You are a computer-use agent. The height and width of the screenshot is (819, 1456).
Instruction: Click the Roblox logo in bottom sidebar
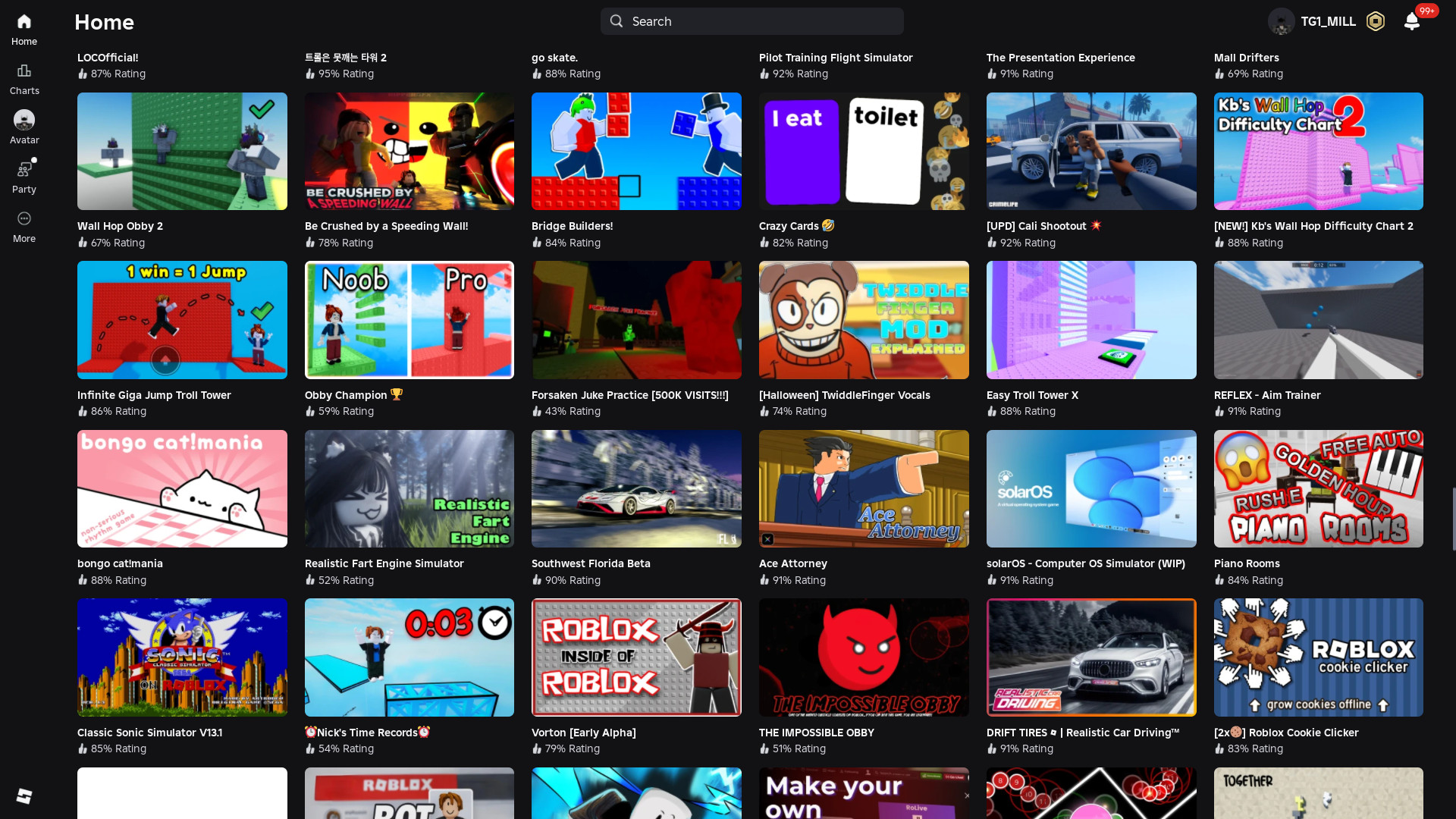pyautogui.click(x=24, y=795)
